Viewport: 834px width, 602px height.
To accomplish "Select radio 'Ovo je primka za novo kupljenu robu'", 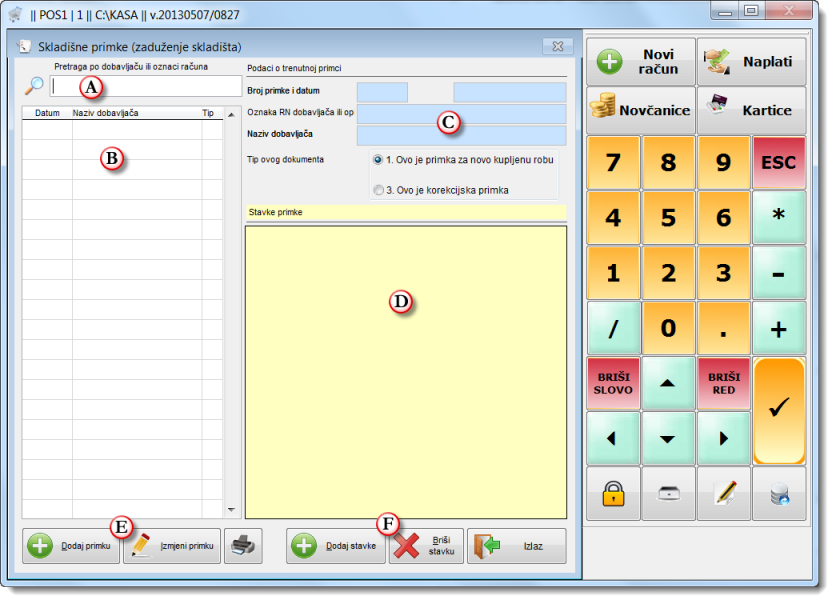I will [377, 160].
